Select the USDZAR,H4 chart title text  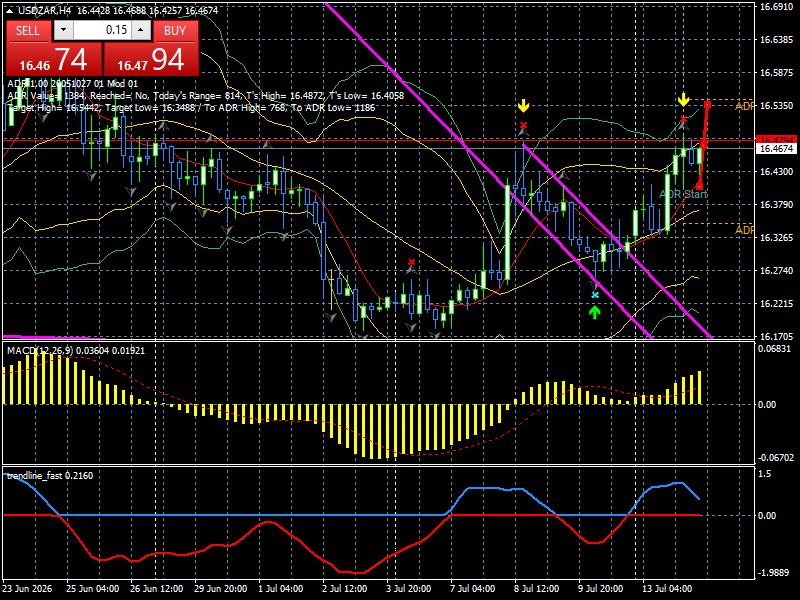point(44,10)
